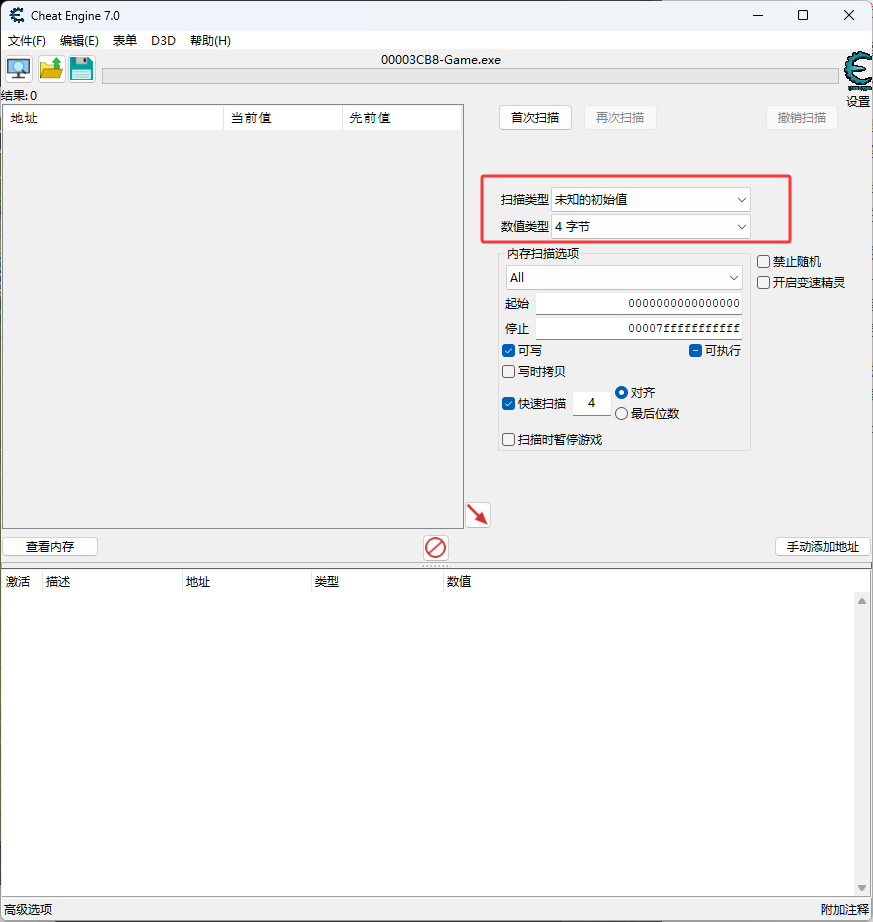Open the 表单 menu
The width and height of the screenshot is (873, 922).
pos(125,41)
